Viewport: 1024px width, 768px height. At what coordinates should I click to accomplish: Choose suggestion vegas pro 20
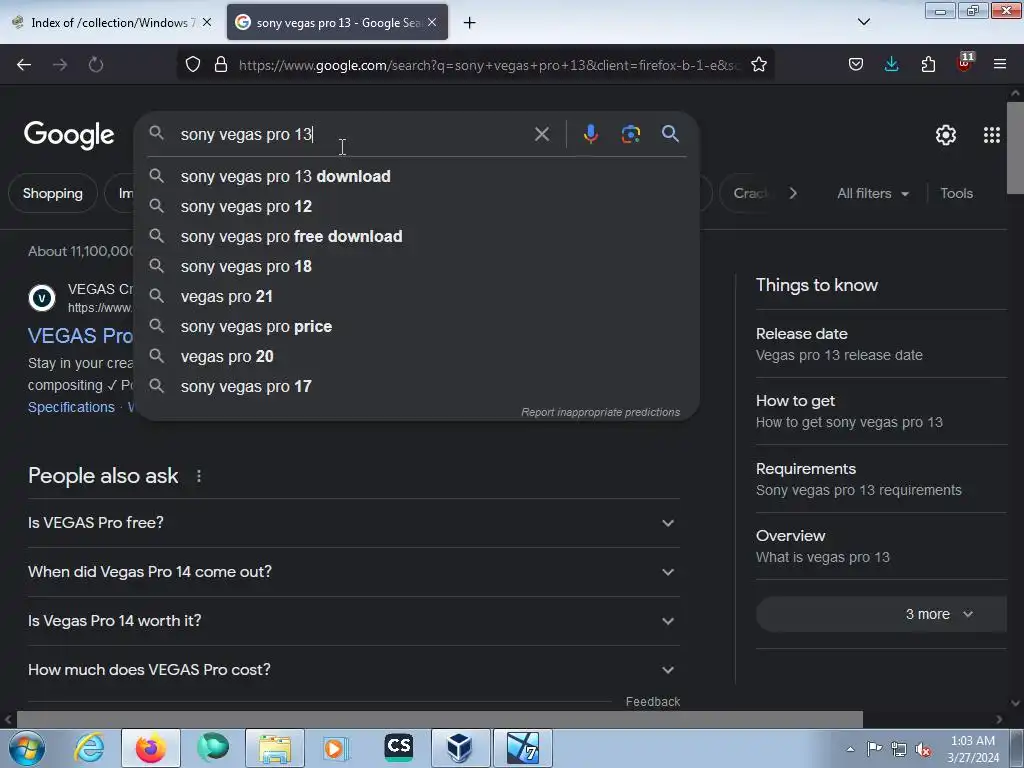[417, 357]
